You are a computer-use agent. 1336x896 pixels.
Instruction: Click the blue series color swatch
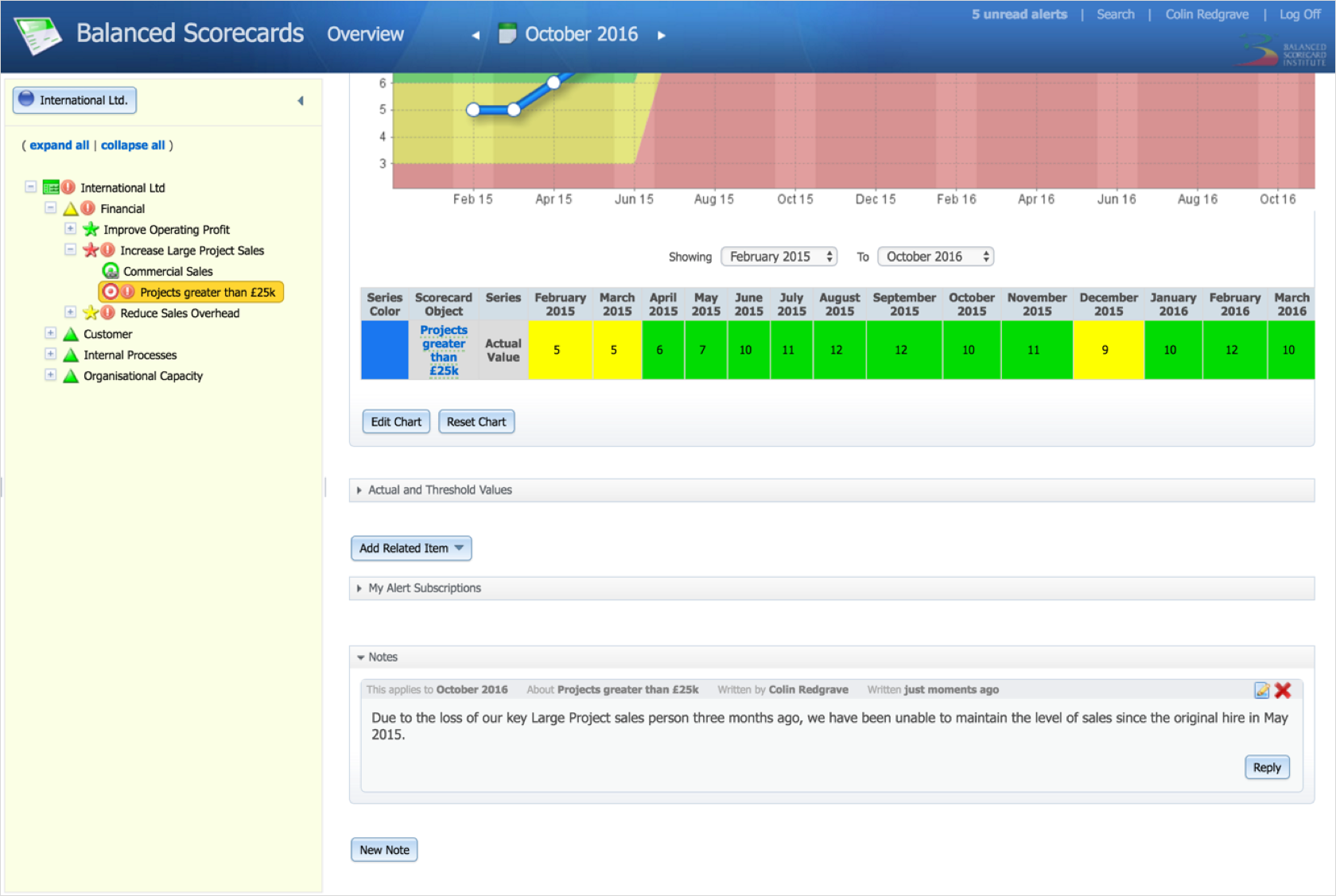coord(385,350)
